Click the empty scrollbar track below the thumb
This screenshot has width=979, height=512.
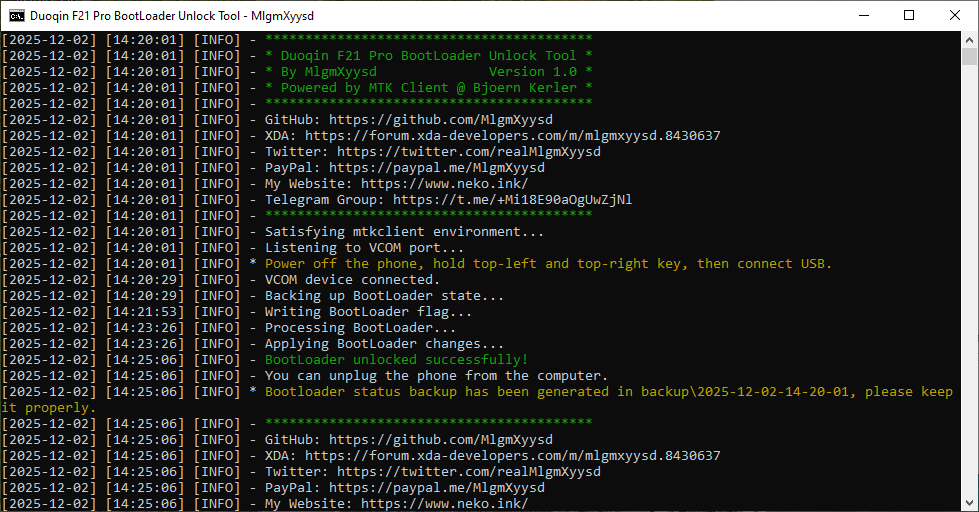point(969,300)
